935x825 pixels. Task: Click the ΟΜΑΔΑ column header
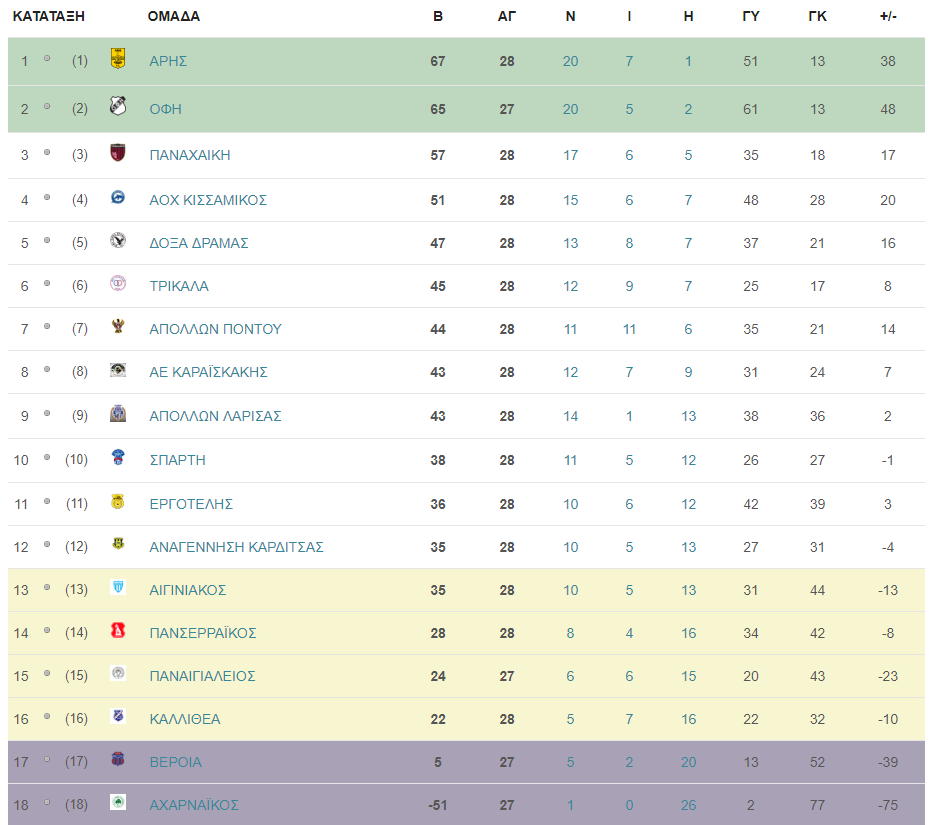point(174,17)
